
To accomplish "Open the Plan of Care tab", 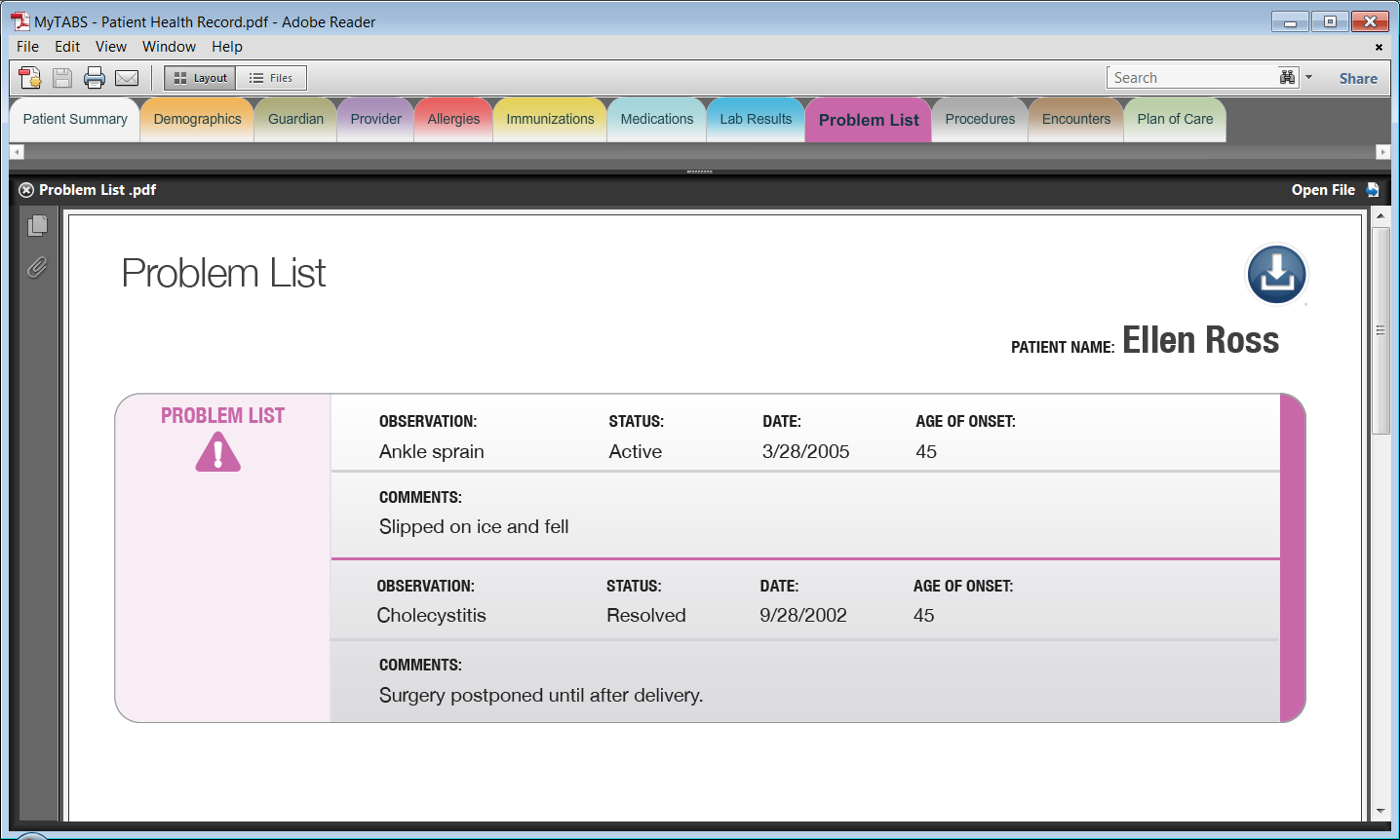I will [x=1175, y=119].
